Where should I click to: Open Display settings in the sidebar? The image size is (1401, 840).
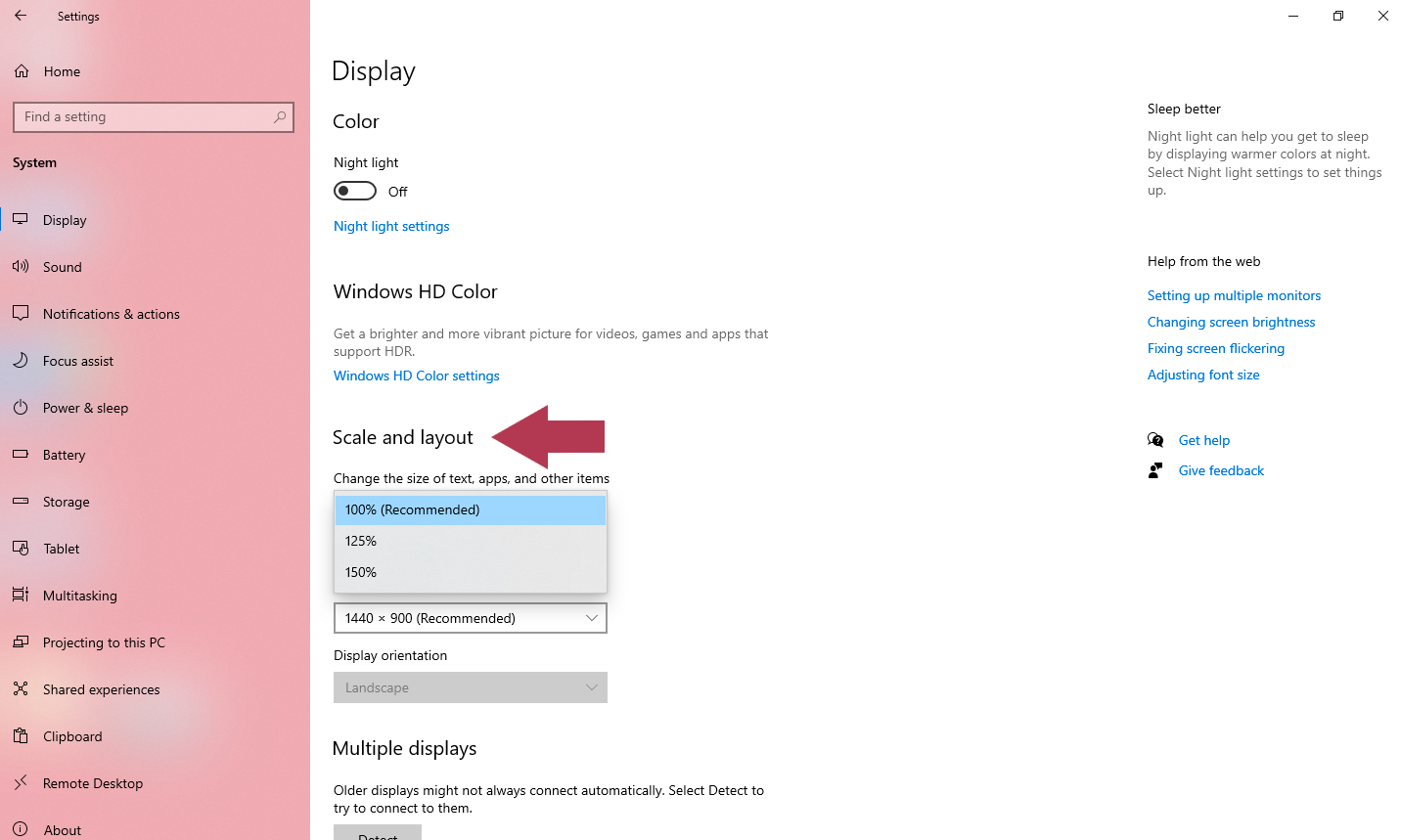coord(63,219)
